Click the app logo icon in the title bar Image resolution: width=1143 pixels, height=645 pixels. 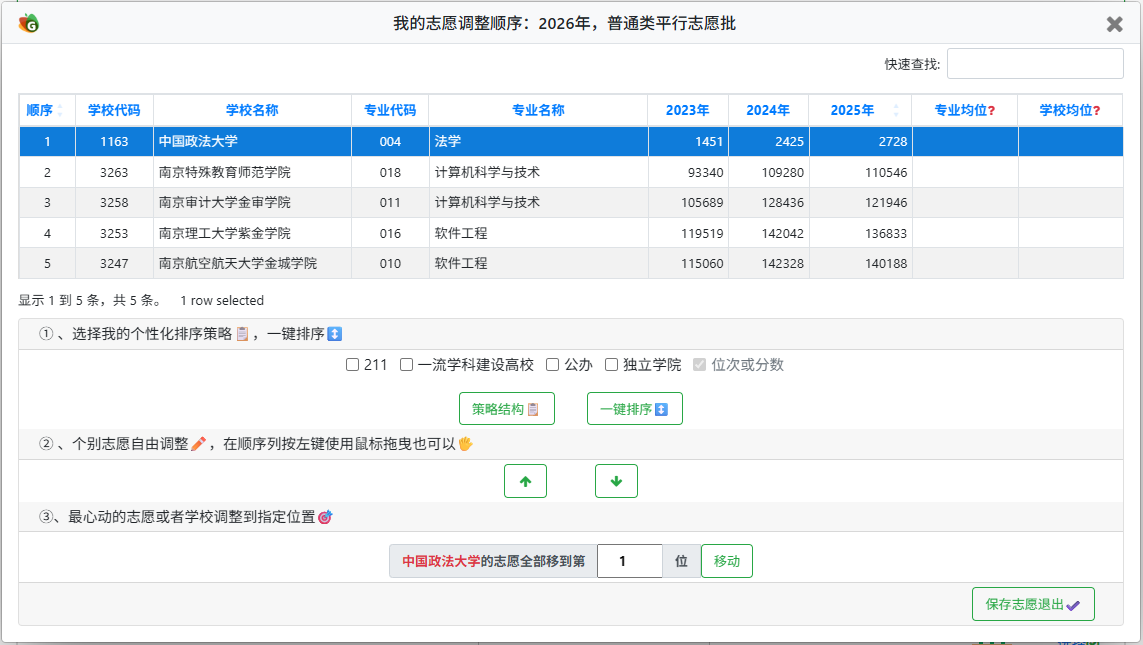(28, 24)
